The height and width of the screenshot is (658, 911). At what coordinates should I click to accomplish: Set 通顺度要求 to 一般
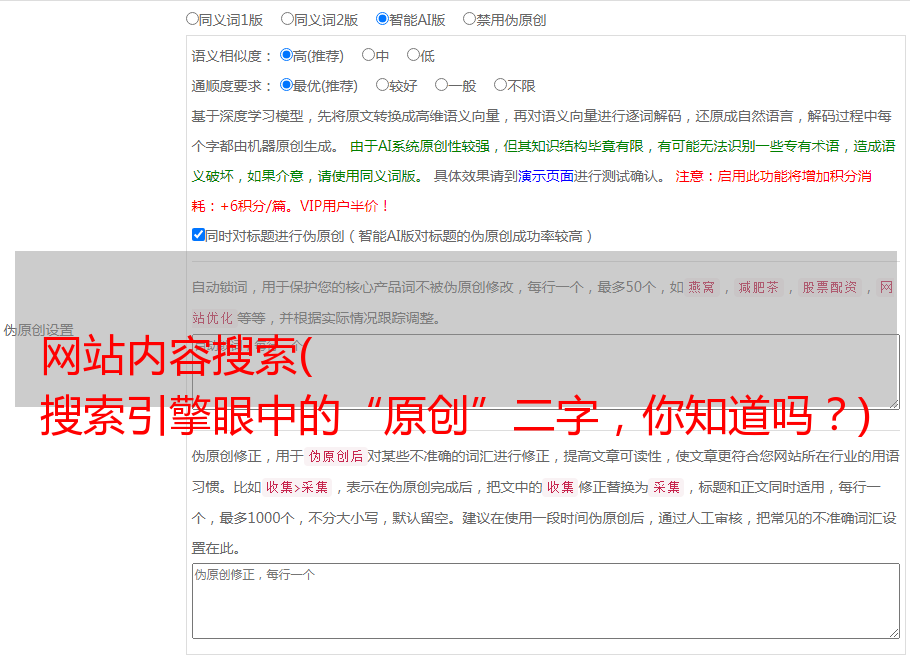pyautogui.click(x=441, y=85)
